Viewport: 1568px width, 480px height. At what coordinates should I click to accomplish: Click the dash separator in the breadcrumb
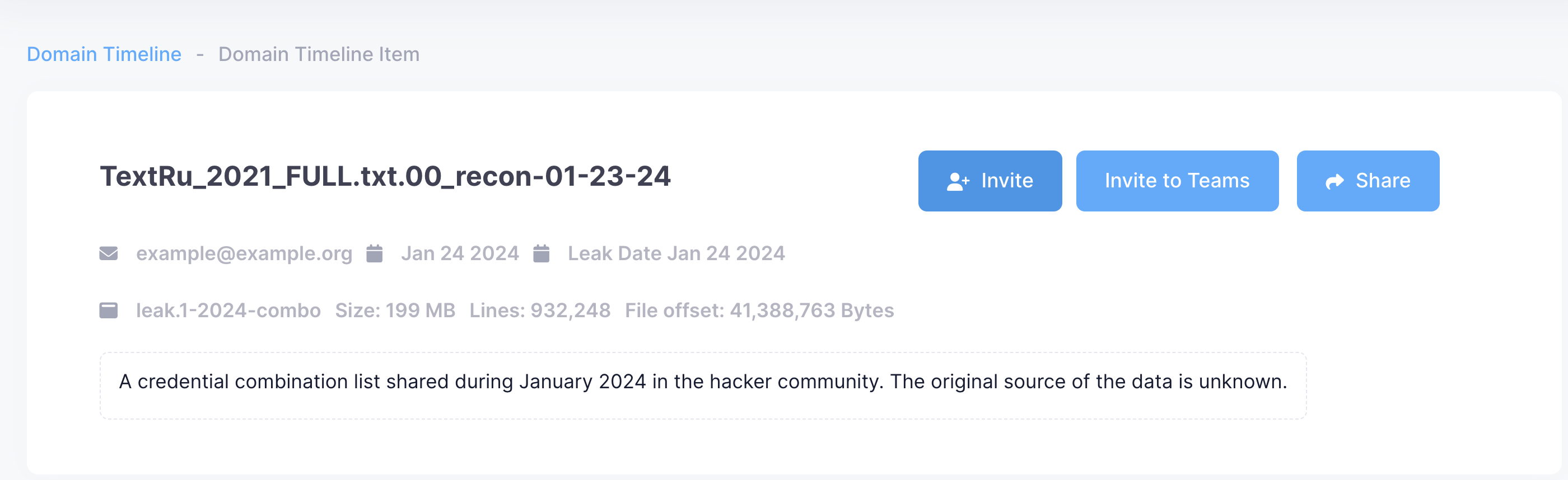click(200, 54)
